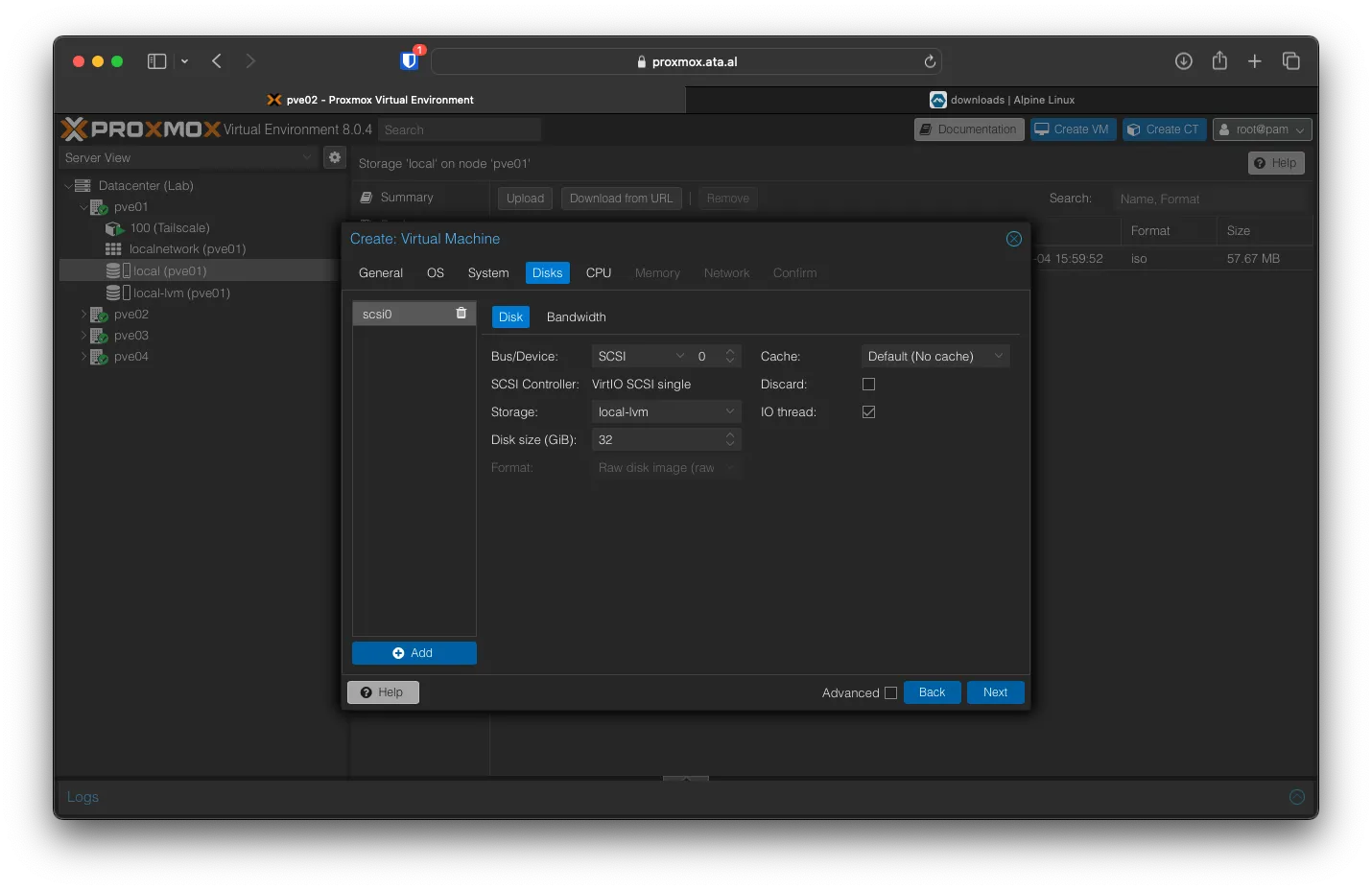Screen dimensions: 1372x890
Task: Open Safari downloads list
Action: tap(1184, 61)
